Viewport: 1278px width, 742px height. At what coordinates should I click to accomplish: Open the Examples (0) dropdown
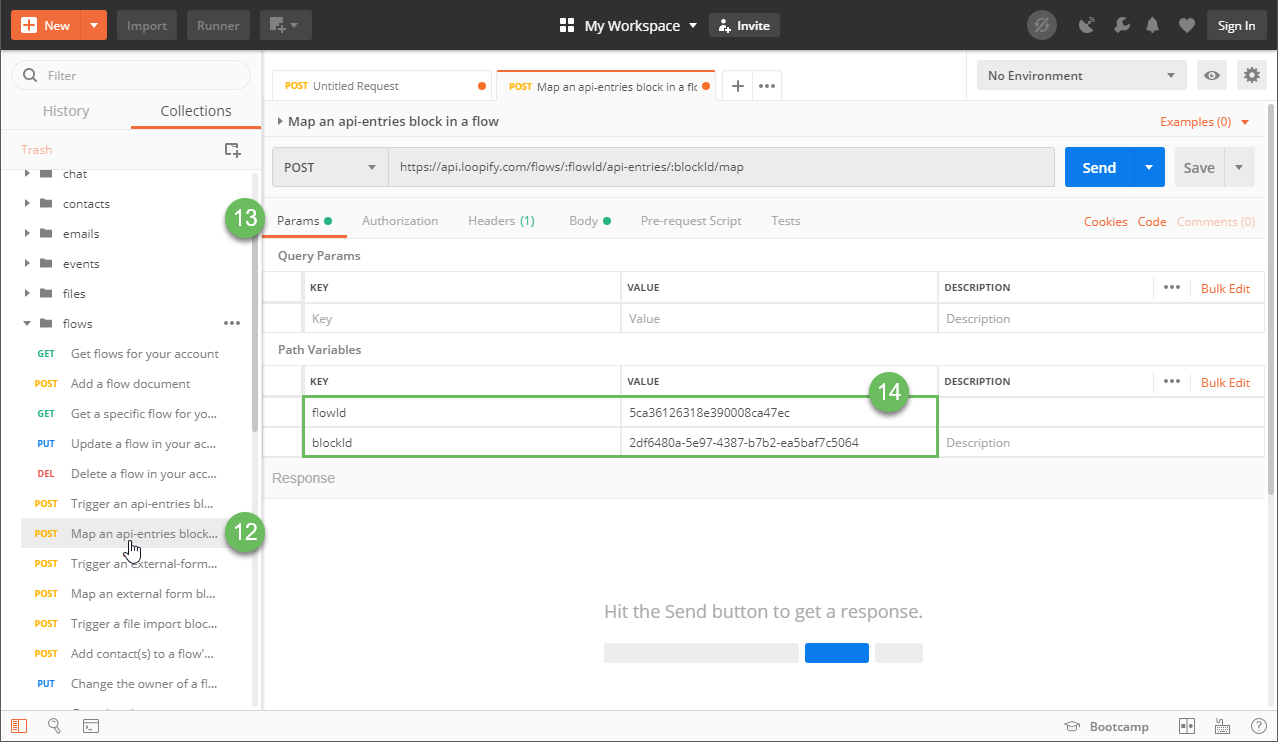click(x=1205, y=122)
